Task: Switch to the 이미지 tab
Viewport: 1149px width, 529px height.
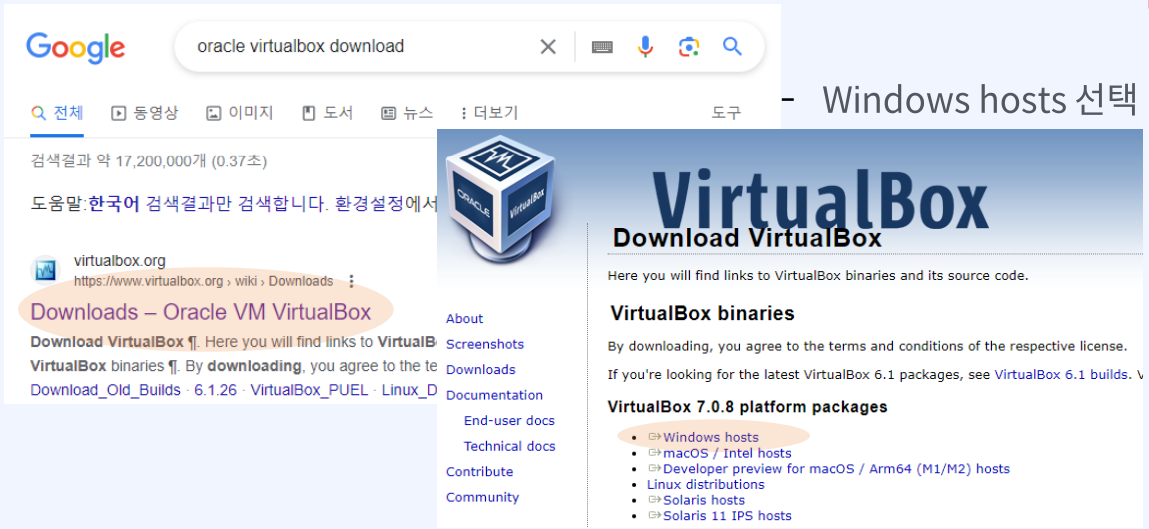Action: pyautogui.click(x=240, y=113)
